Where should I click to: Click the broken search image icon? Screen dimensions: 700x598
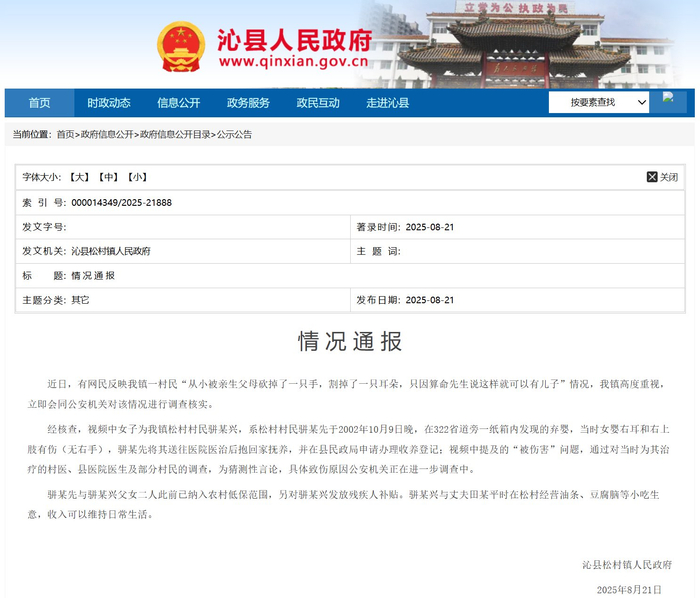tap(668, 97)
